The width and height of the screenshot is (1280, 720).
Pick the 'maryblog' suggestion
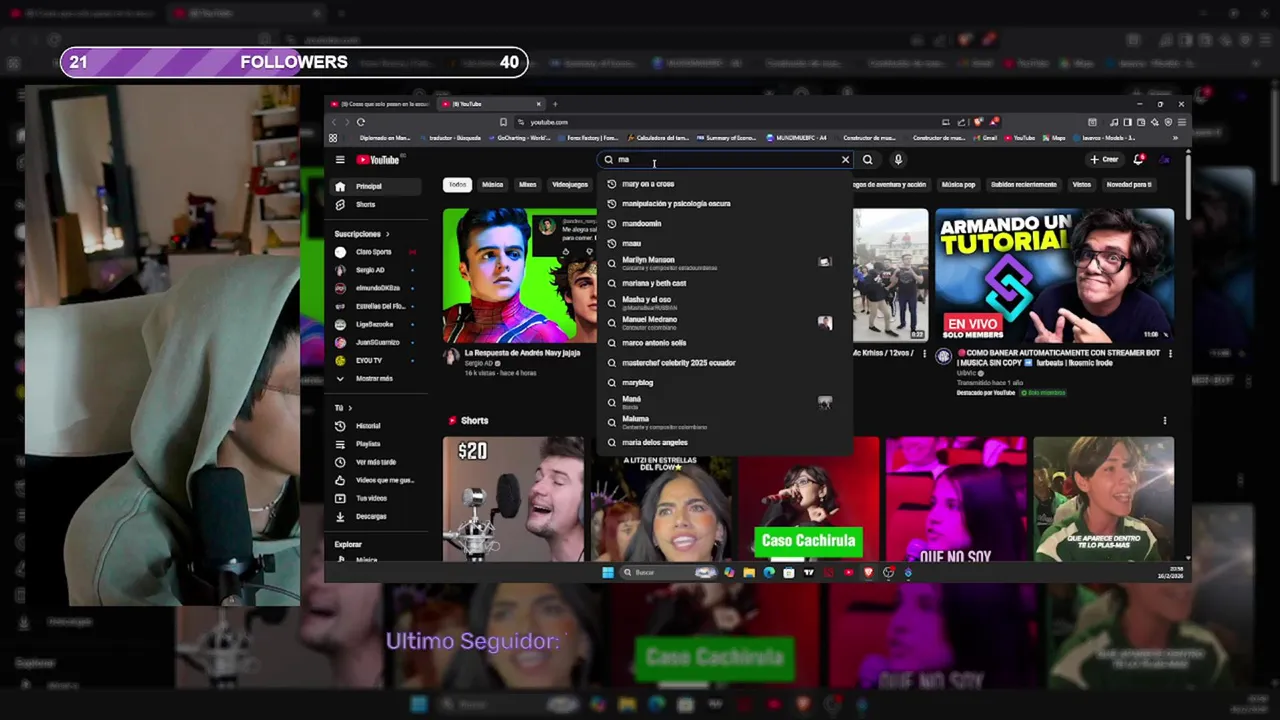pyautogui.click(x=725, y=383)
